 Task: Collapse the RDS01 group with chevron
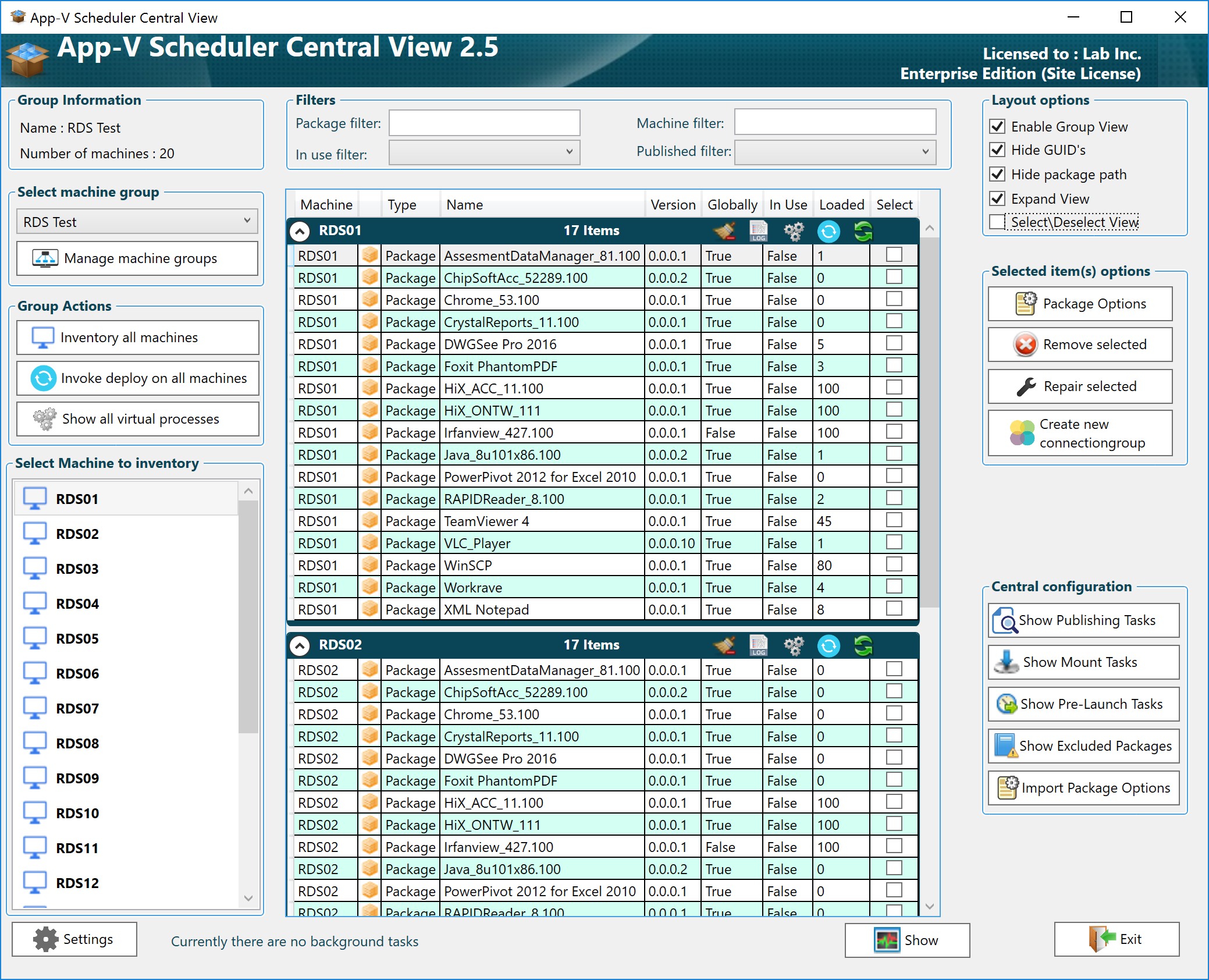pyautogui.click(x=300, y=231)
